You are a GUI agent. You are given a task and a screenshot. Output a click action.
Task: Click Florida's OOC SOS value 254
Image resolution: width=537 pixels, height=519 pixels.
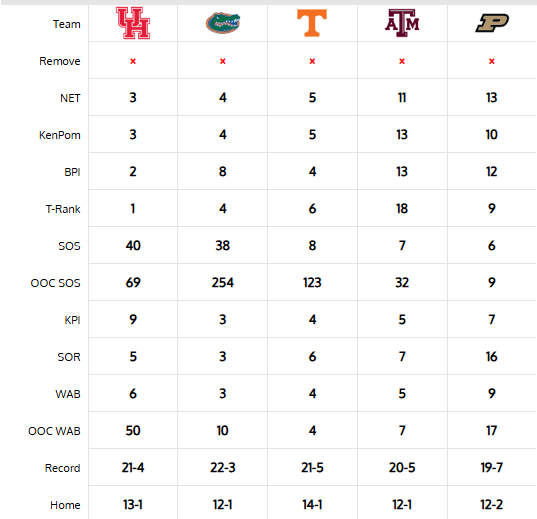223,283
